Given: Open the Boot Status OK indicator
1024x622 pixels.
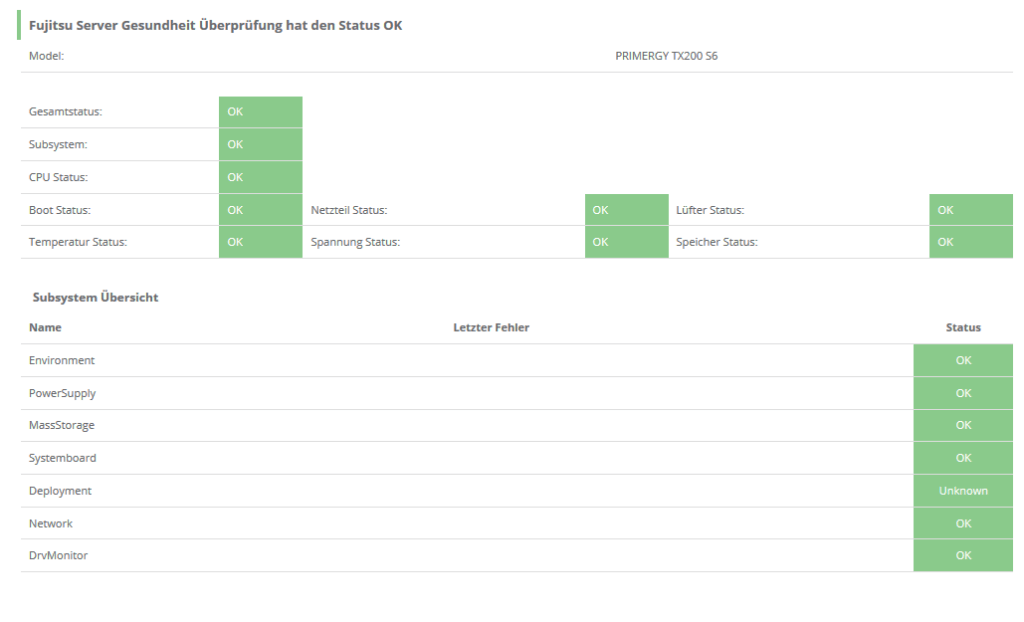Looking at the screenshot, I should (259, 209).
